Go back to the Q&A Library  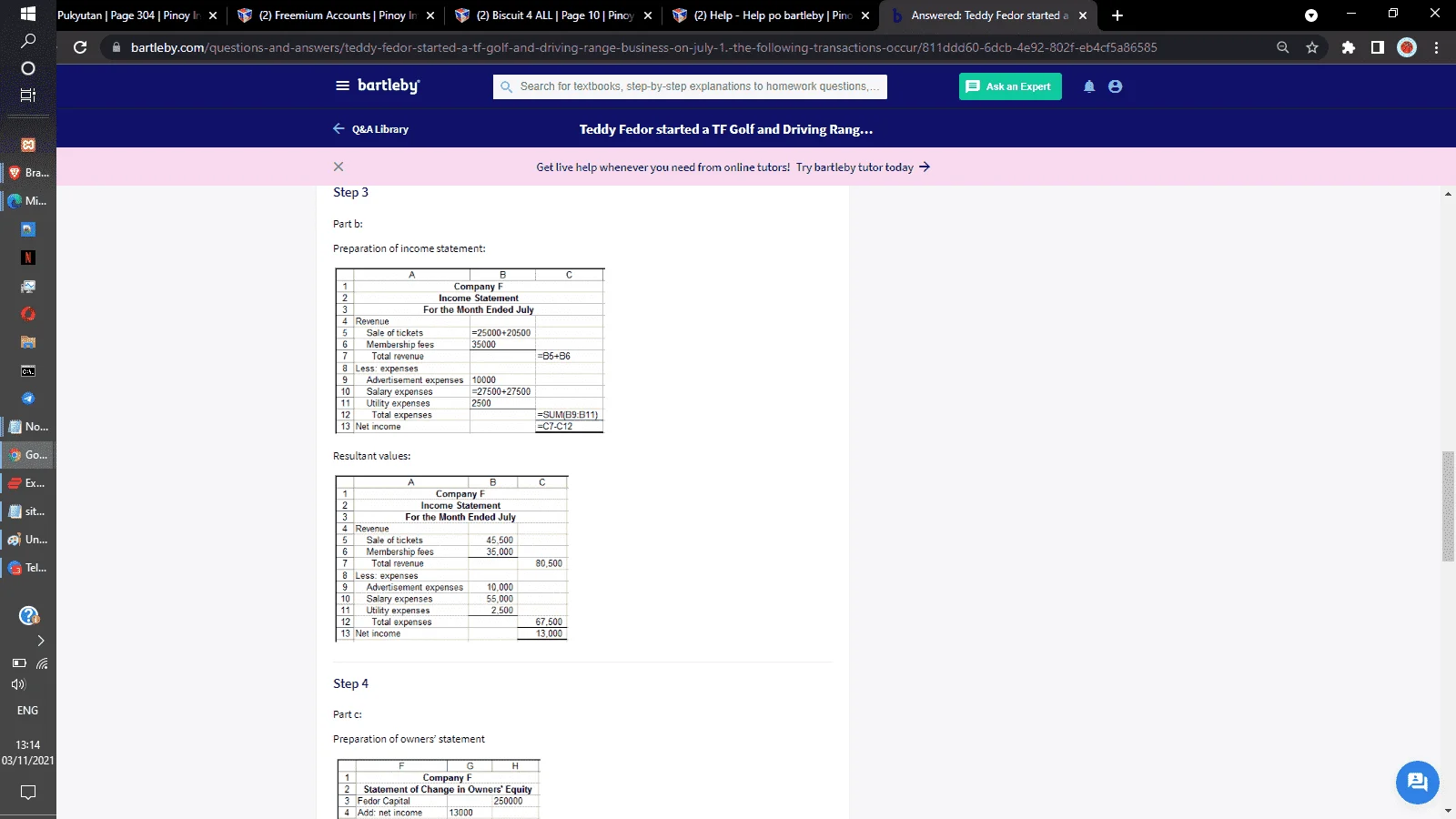point(370,129)
